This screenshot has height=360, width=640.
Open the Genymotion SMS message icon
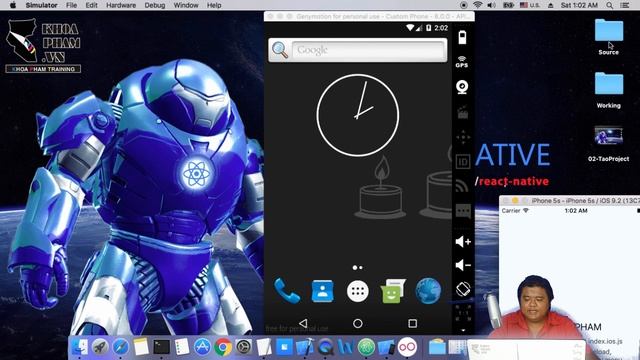463,211
